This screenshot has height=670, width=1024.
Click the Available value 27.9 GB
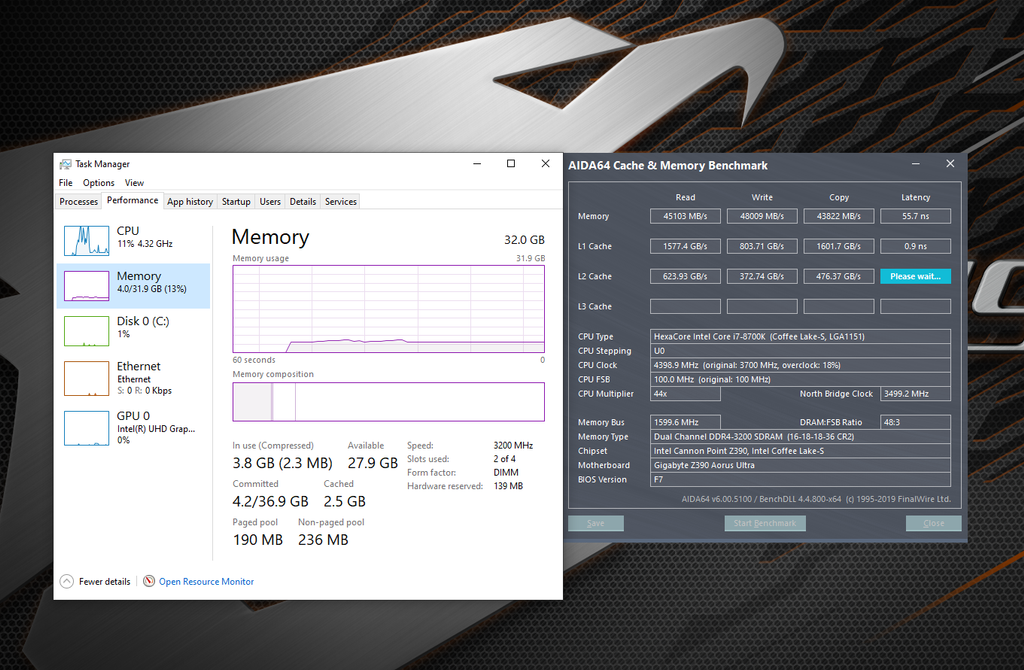click(372, 463)
